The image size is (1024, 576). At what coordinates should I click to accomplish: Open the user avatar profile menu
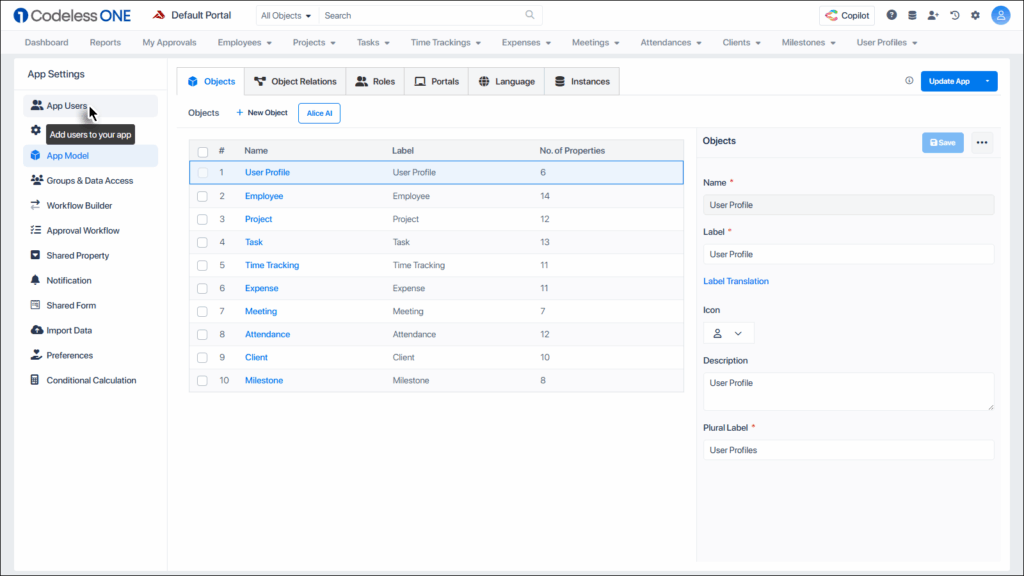pos(1000,15)
